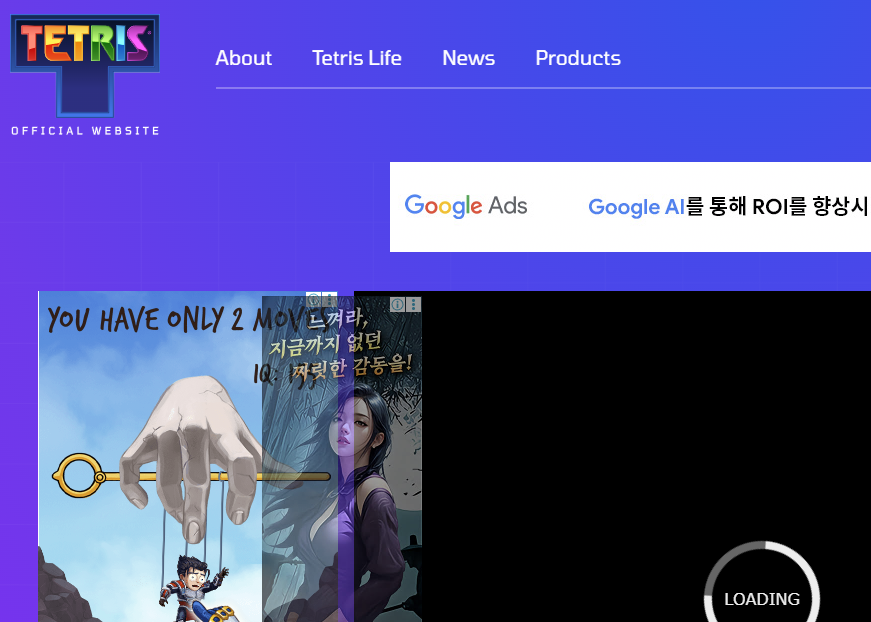Open the Google AI ROI banner text

click(x=728, y=207)
